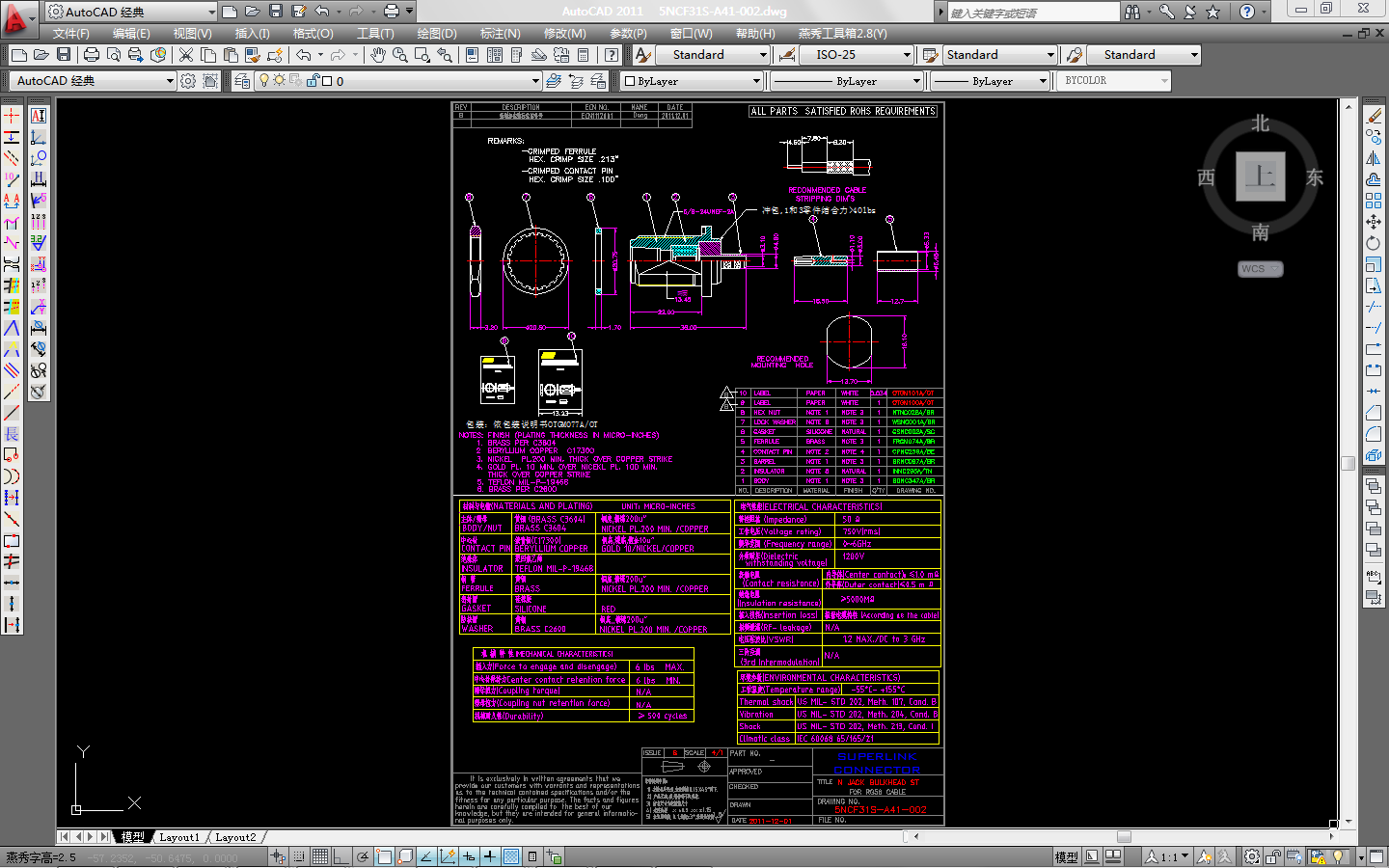The image size is (1389, 868).
Task: Click the Save icon in standard toolbar
Action: click(64, 55)
